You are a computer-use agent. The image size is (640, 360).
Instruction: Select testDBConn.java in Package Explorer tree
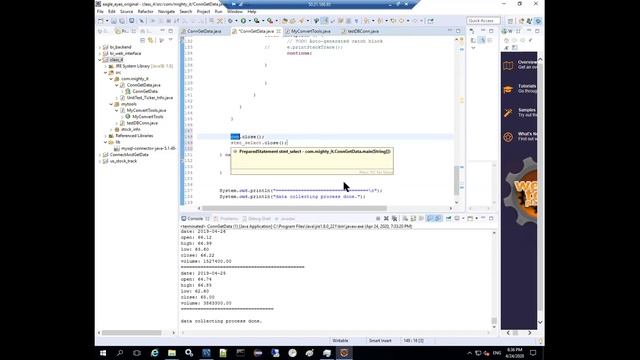pyautogui.click(x=142, y=123)
